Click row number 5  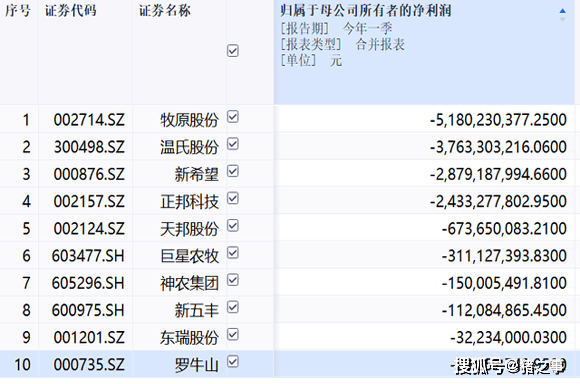click(x=26, y=229)
